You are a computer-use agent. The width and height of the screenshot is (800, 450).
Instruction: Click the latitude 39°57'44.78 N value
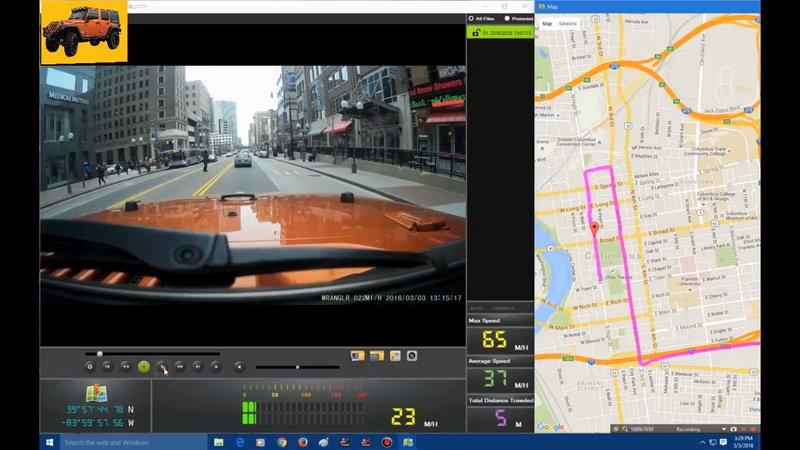(x=100, y=409)
